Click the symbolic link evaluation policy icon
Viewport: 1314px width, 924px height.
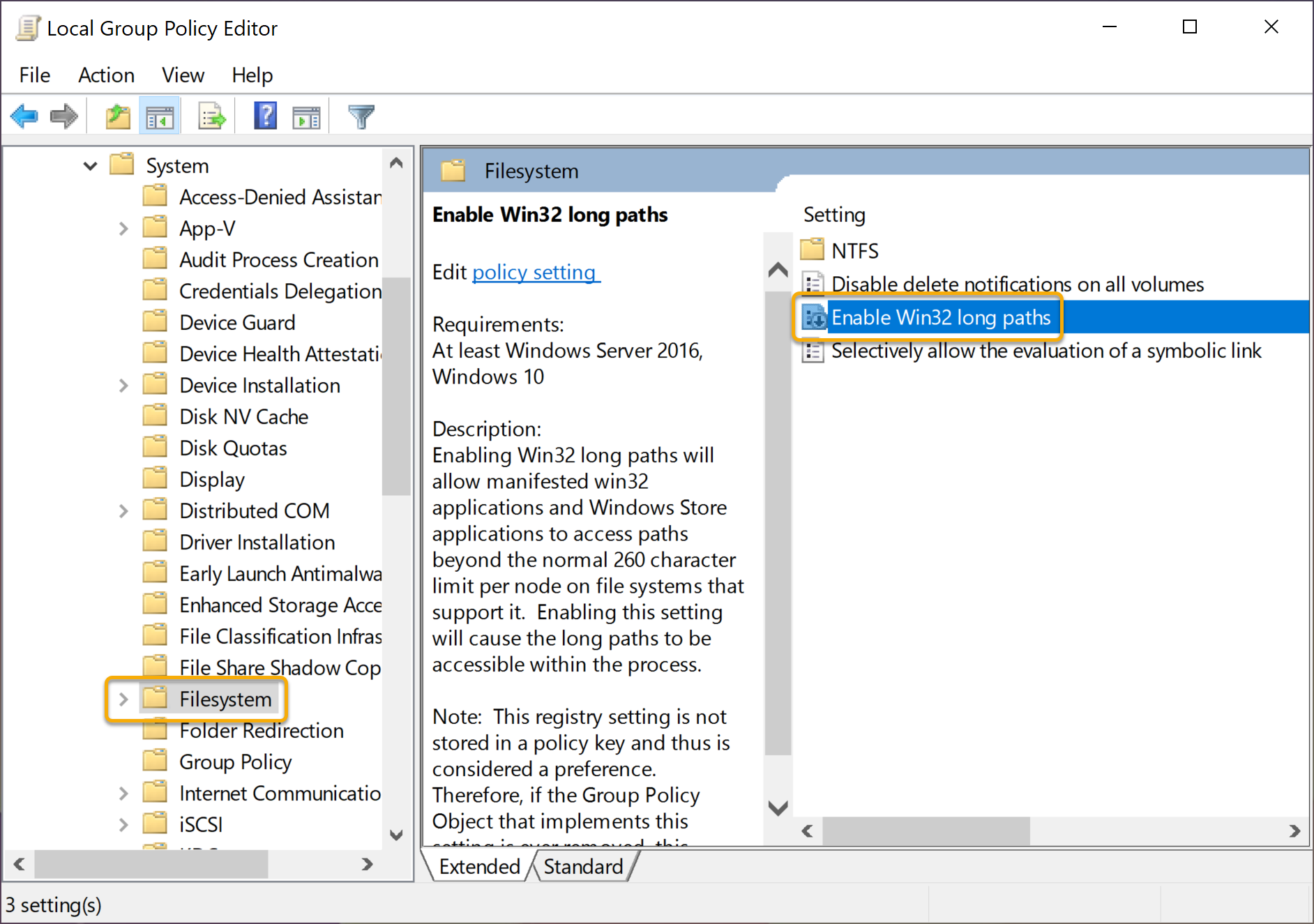(813, 351)
